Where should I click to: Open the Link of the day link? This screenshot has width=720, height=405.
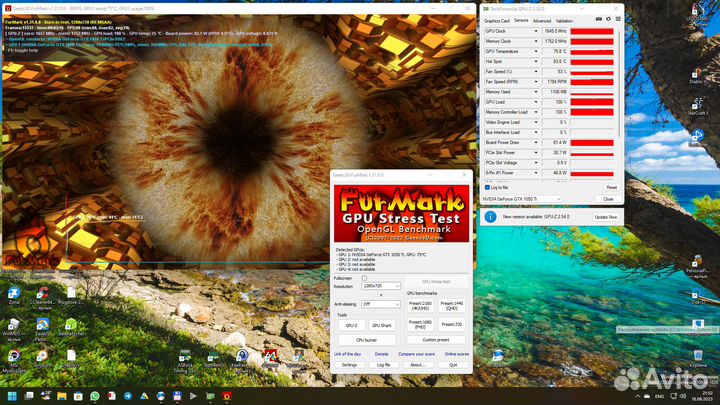click(x=347, y=354)
